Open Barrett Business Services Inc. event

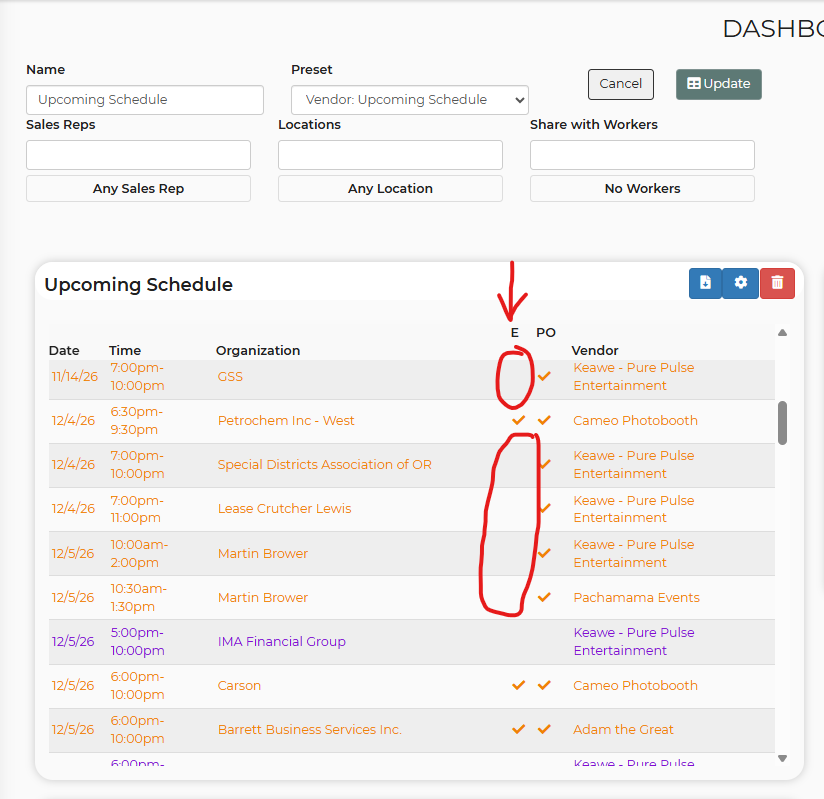pos(310,730)
